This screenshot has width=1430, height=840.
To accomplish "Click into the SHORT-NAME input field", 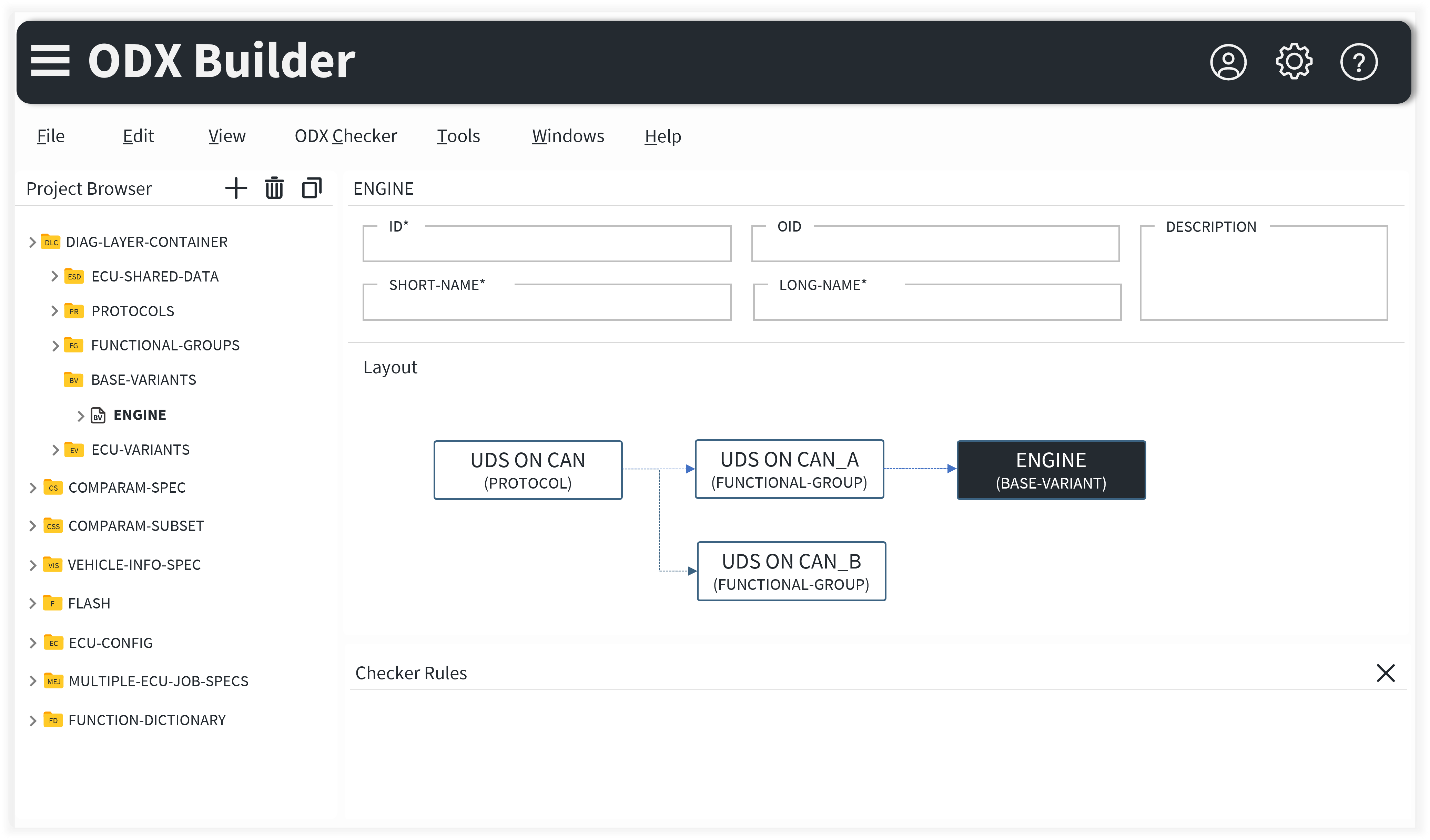I will [x=547, y=306].
